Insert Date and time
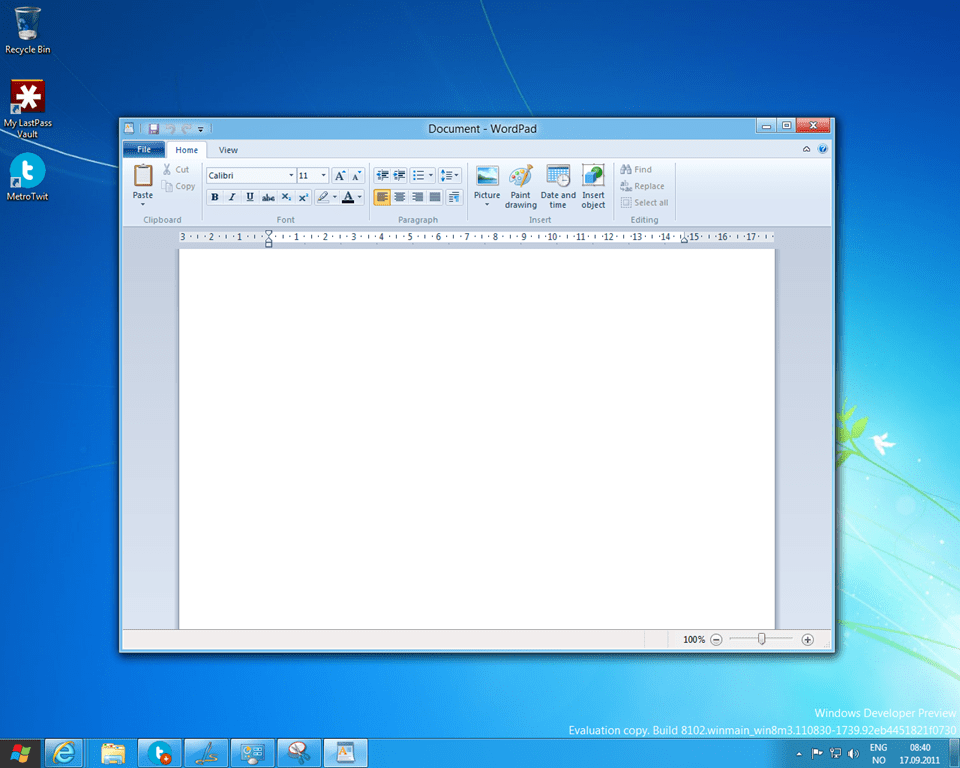 558,187
